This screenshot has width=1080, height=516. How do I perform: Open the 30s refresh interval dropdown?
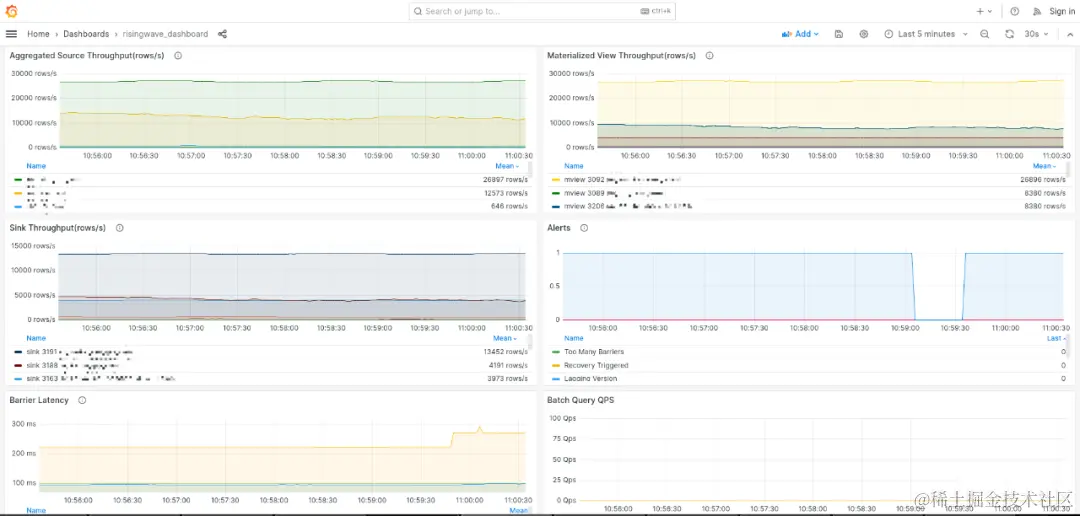(1036, 34)
